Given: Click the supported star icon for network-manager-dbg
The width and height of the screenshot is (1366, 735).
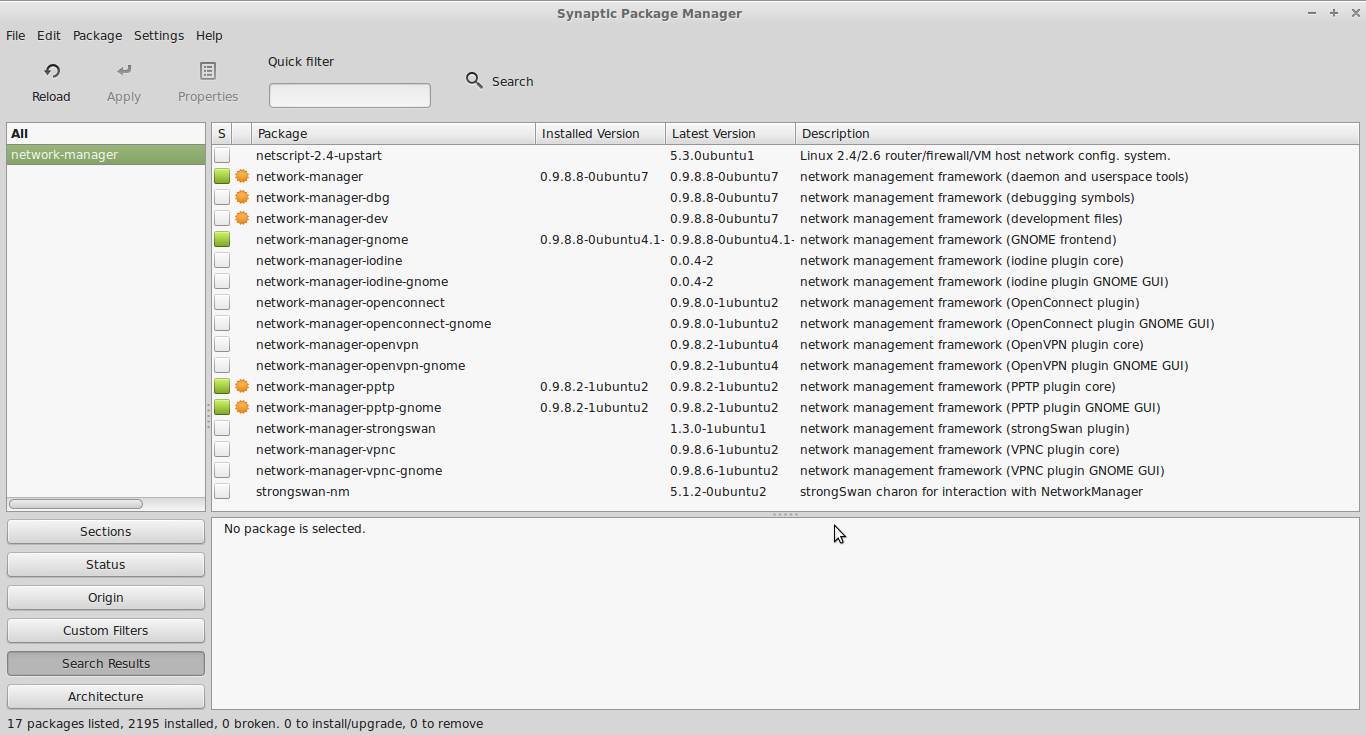Looking at the screenshot, I should pos(241,197).
